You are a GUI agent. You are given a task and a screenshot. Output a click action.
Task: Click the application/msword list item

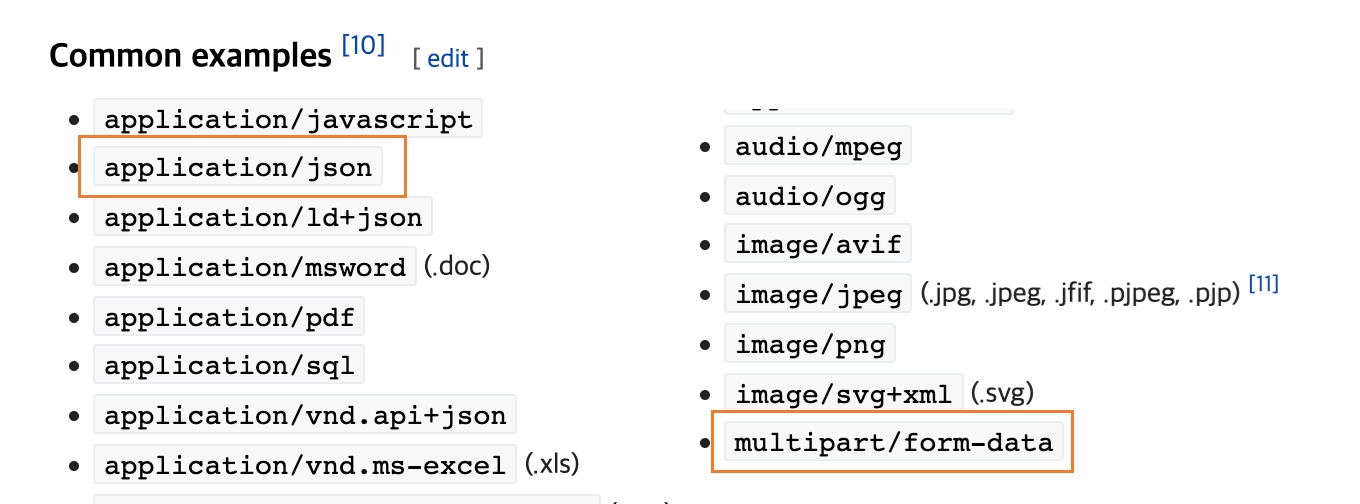tap(255, 267)
